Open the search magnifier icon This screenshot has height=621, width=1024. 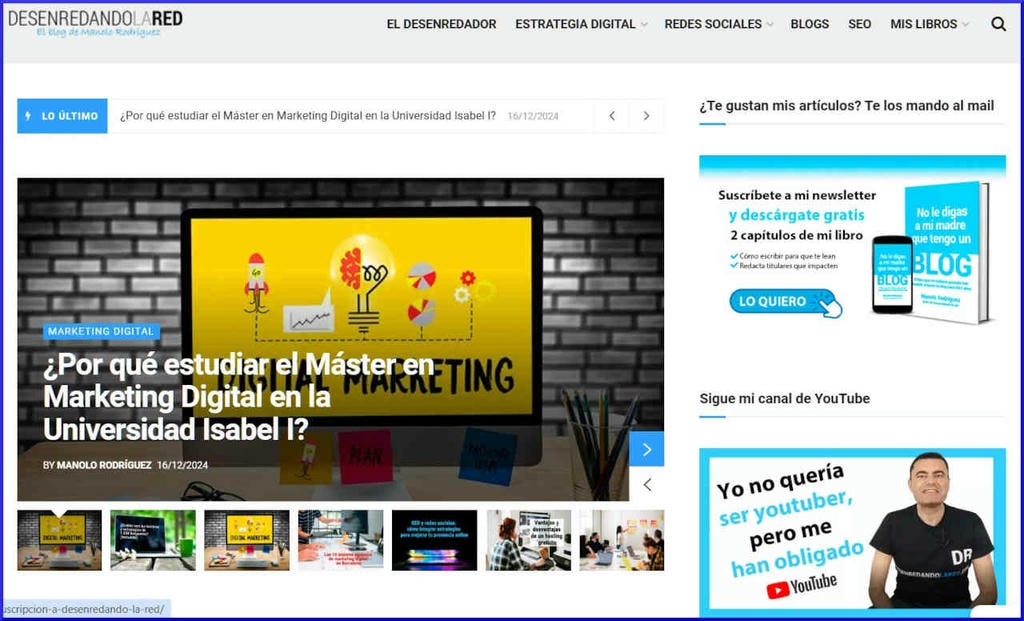tap(998, 24)
